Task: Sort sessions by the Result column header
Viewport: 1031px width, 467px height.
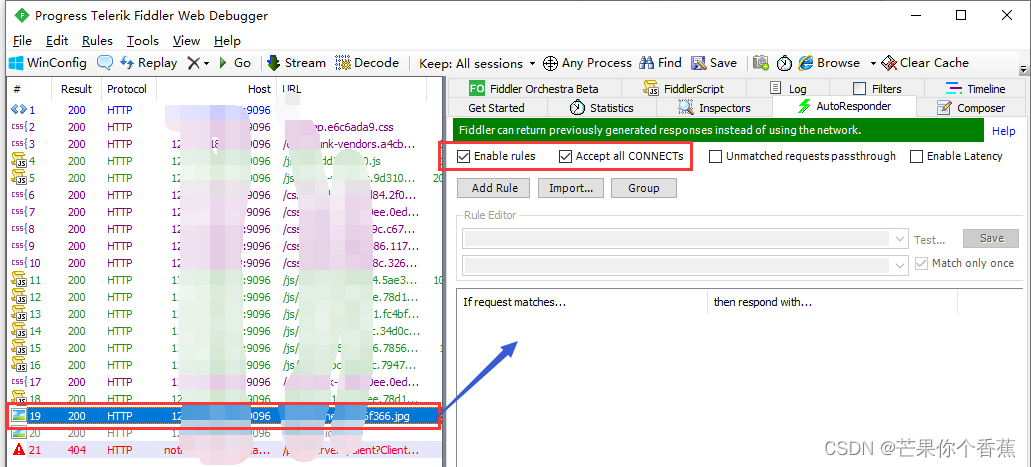Action: coord(76,89)
